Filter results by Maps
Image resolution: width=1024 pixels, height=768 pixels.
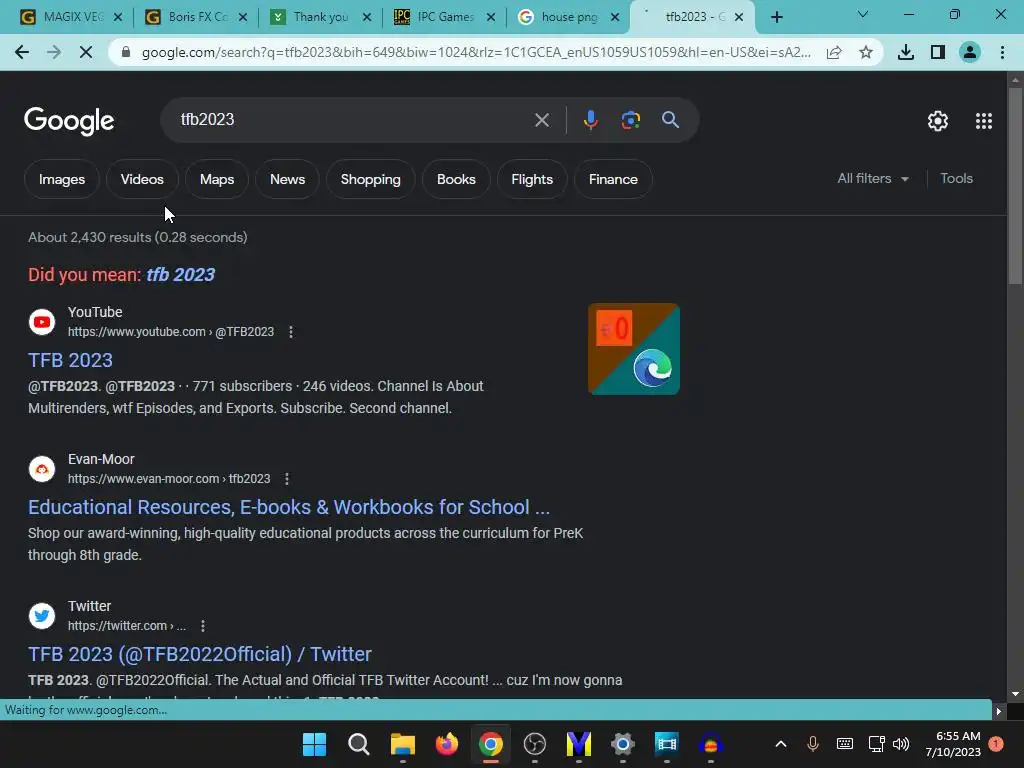[217, 179]
